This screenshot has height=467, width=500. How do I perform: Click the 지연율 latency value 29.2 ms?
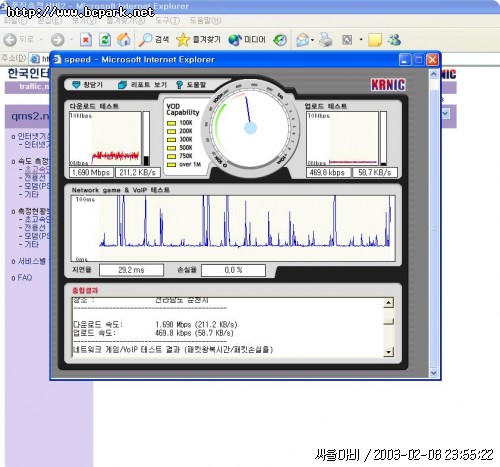(x=131, y=270)
